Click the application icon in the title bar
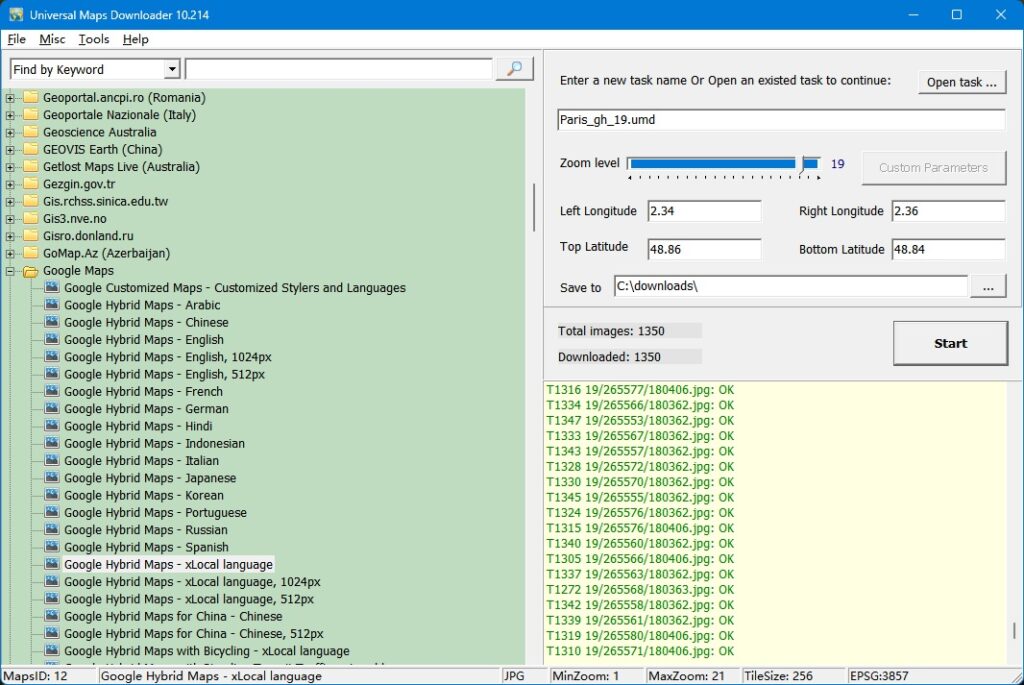Viewport: 1024px width, 685px height. [x=15, y=13]
